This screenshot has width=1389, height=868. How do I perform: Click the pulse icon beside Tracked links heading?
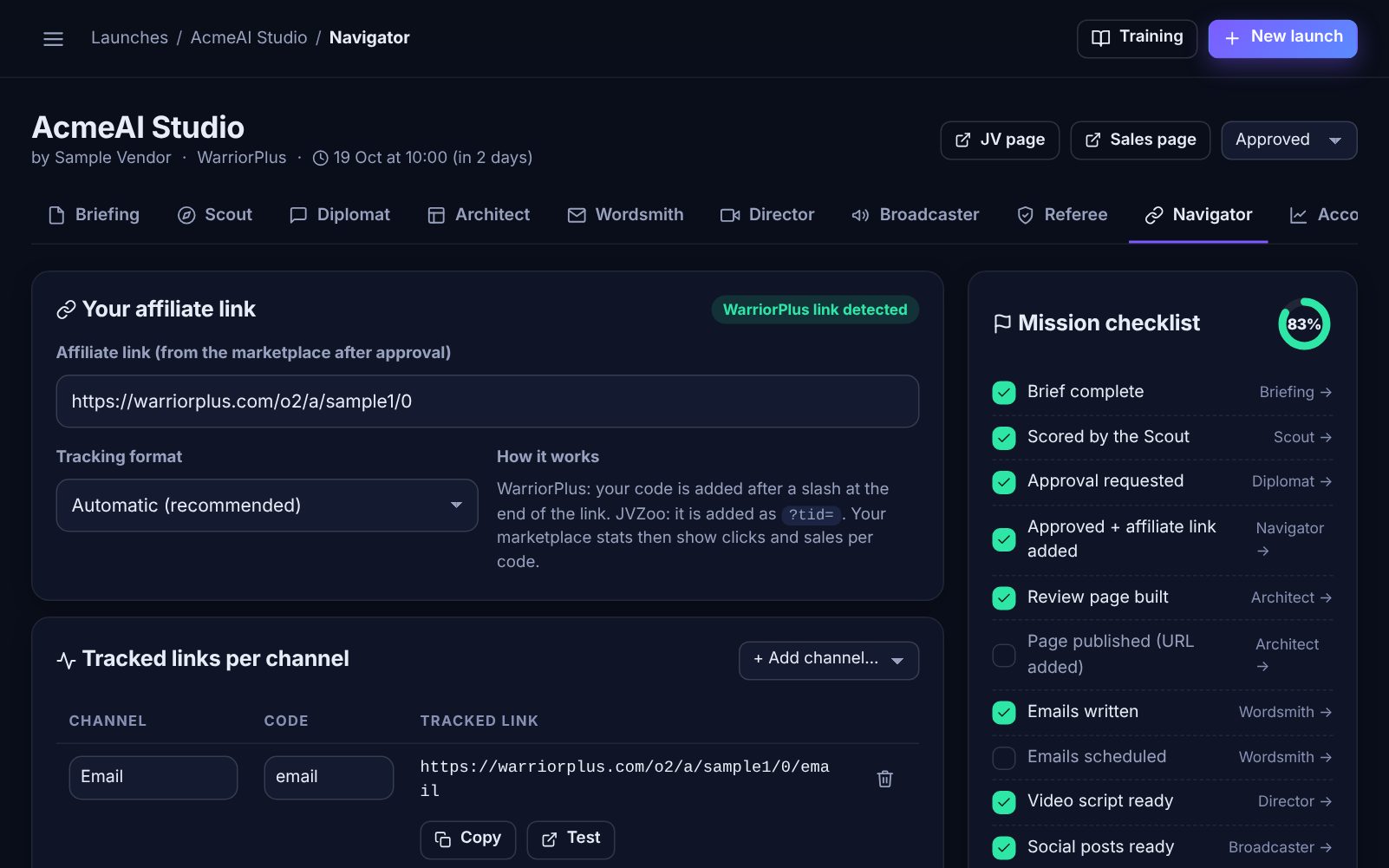click(x=66, y=660)
